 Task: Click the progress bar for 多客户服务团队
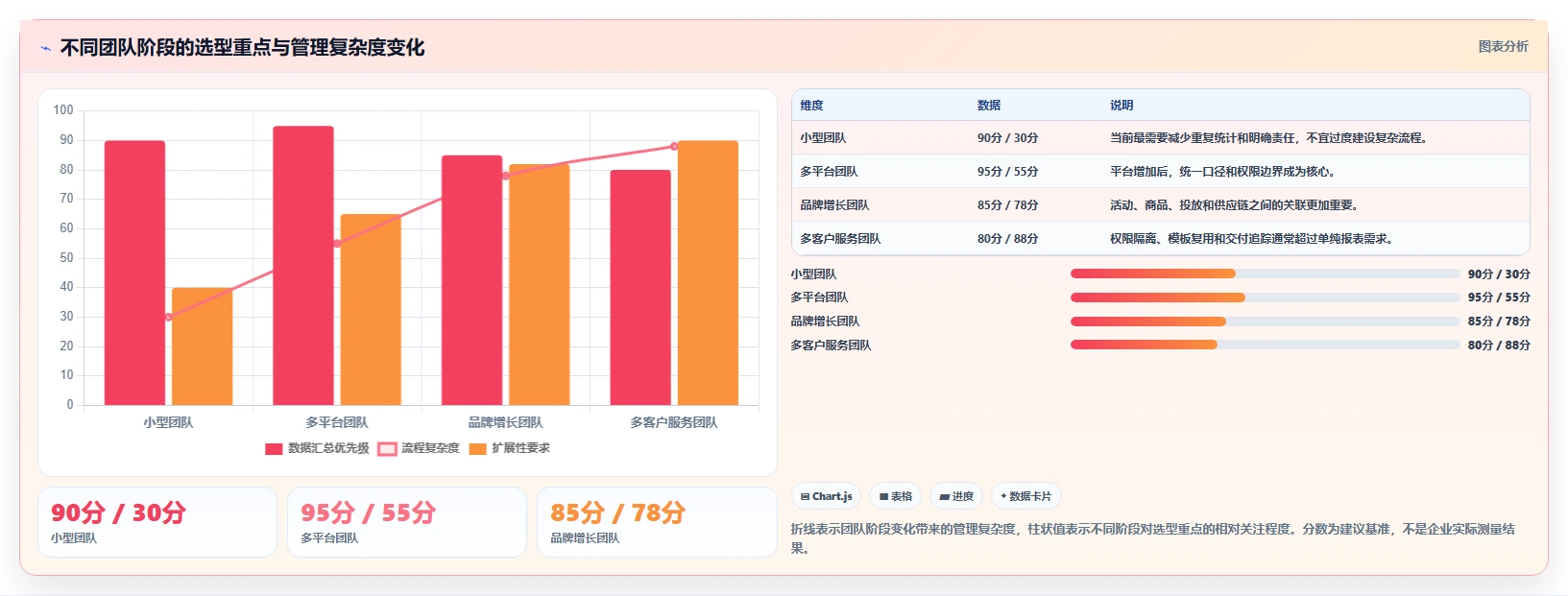(x=1265, y=345)
